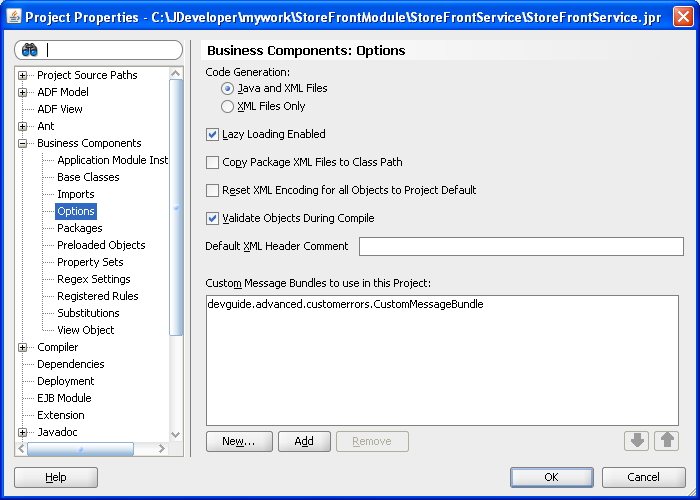Screen dimensions: 700x500
Task: Click the Cancel button
Action: pos(643,477)
